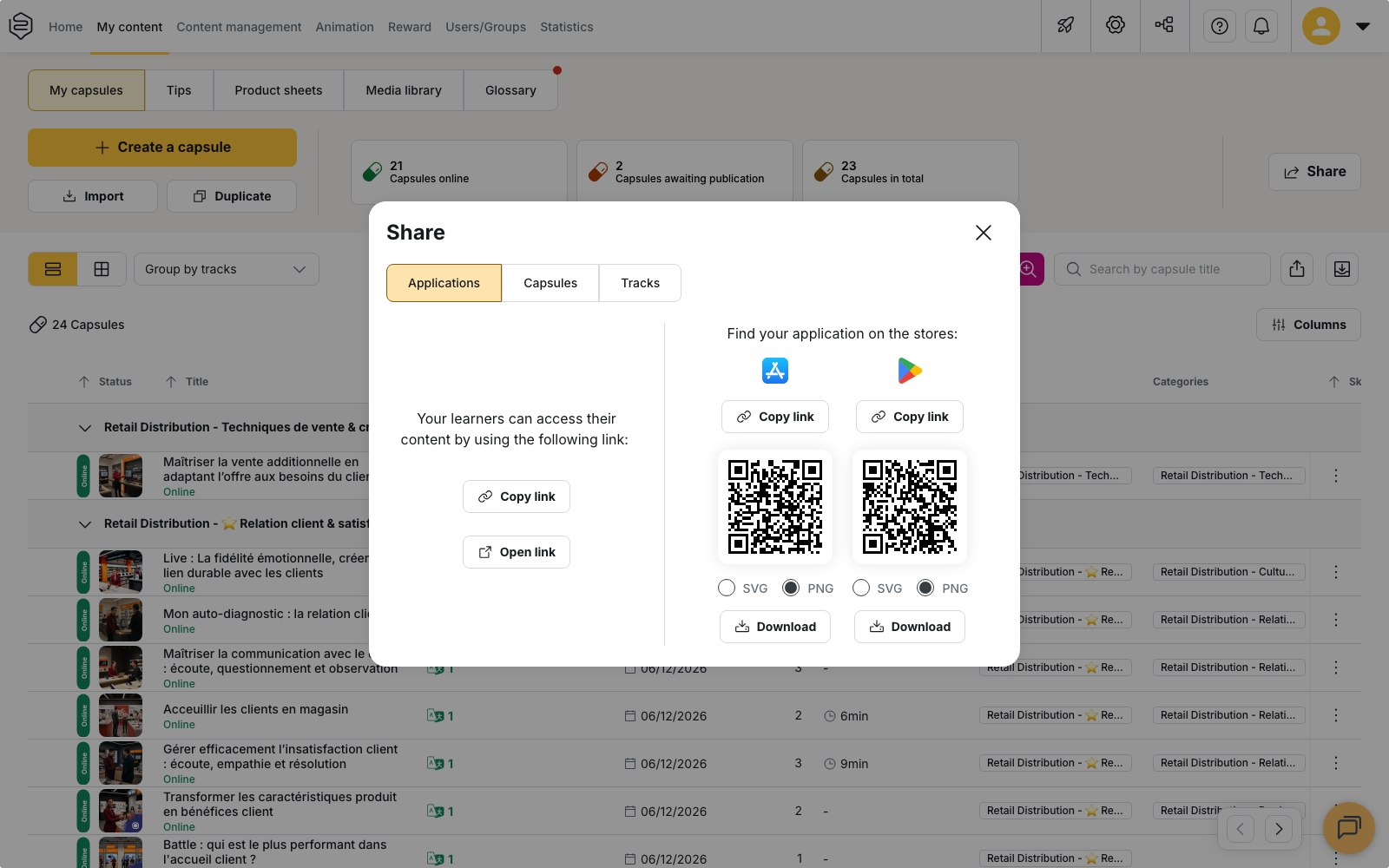
Task: Click the Open link button
Action: coord(517,552)
